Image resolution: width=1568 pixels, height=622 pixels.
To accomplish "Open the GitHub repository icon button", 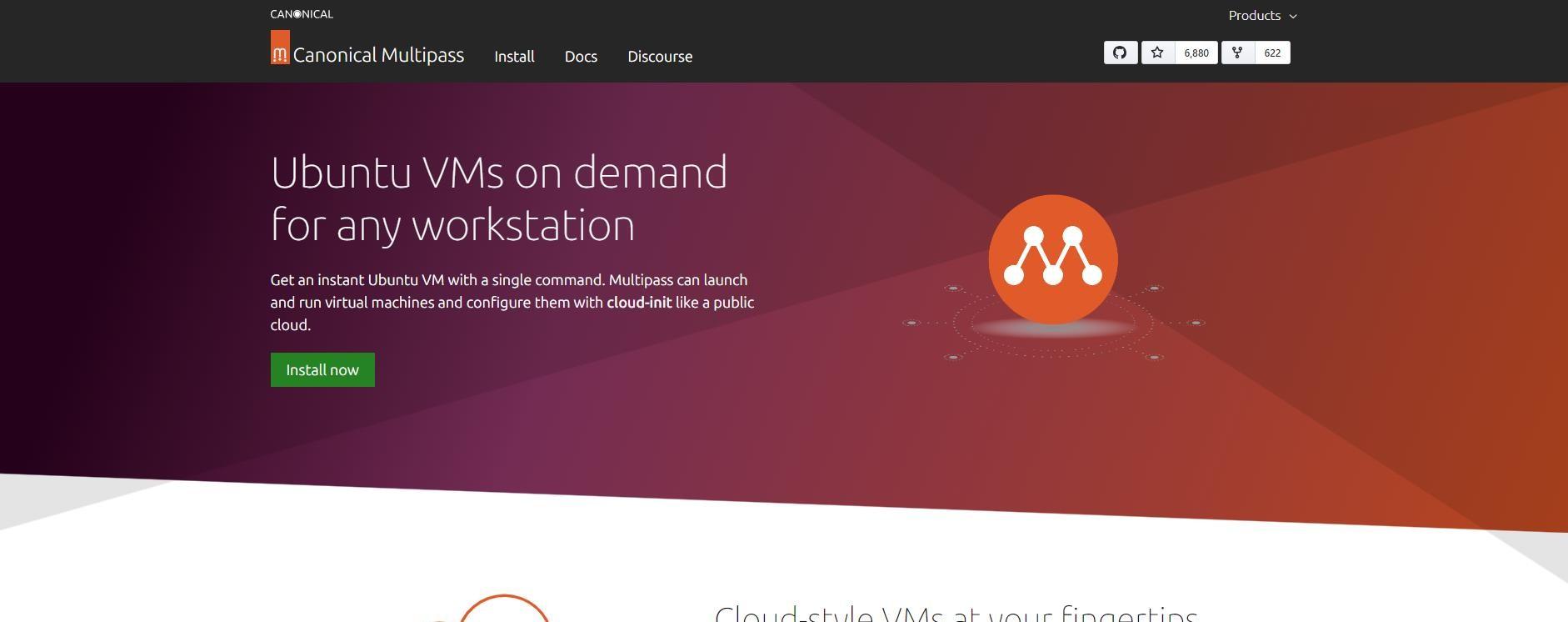I will coord(1120,53).
